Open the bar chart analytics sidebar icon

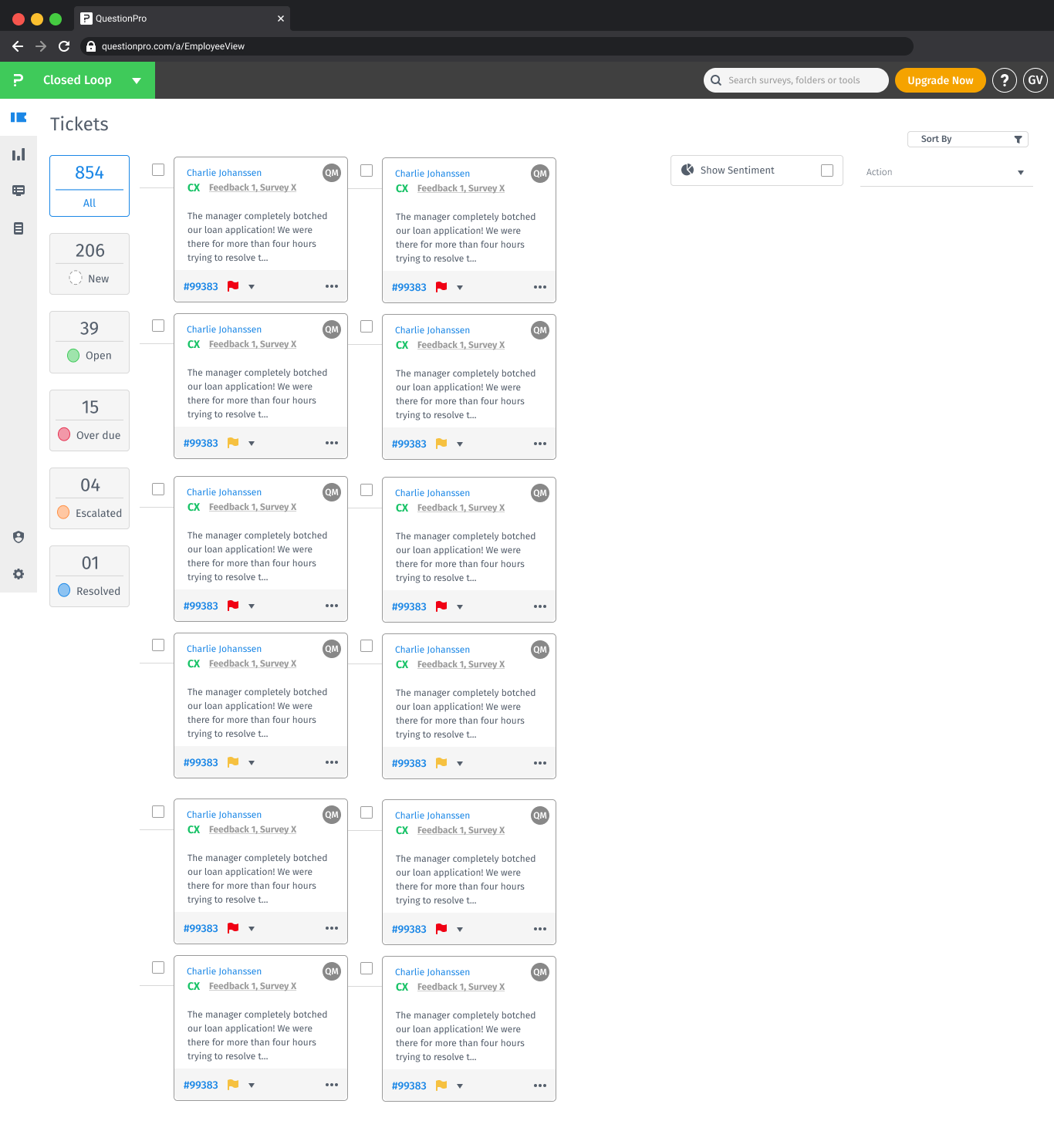[19, 154]
